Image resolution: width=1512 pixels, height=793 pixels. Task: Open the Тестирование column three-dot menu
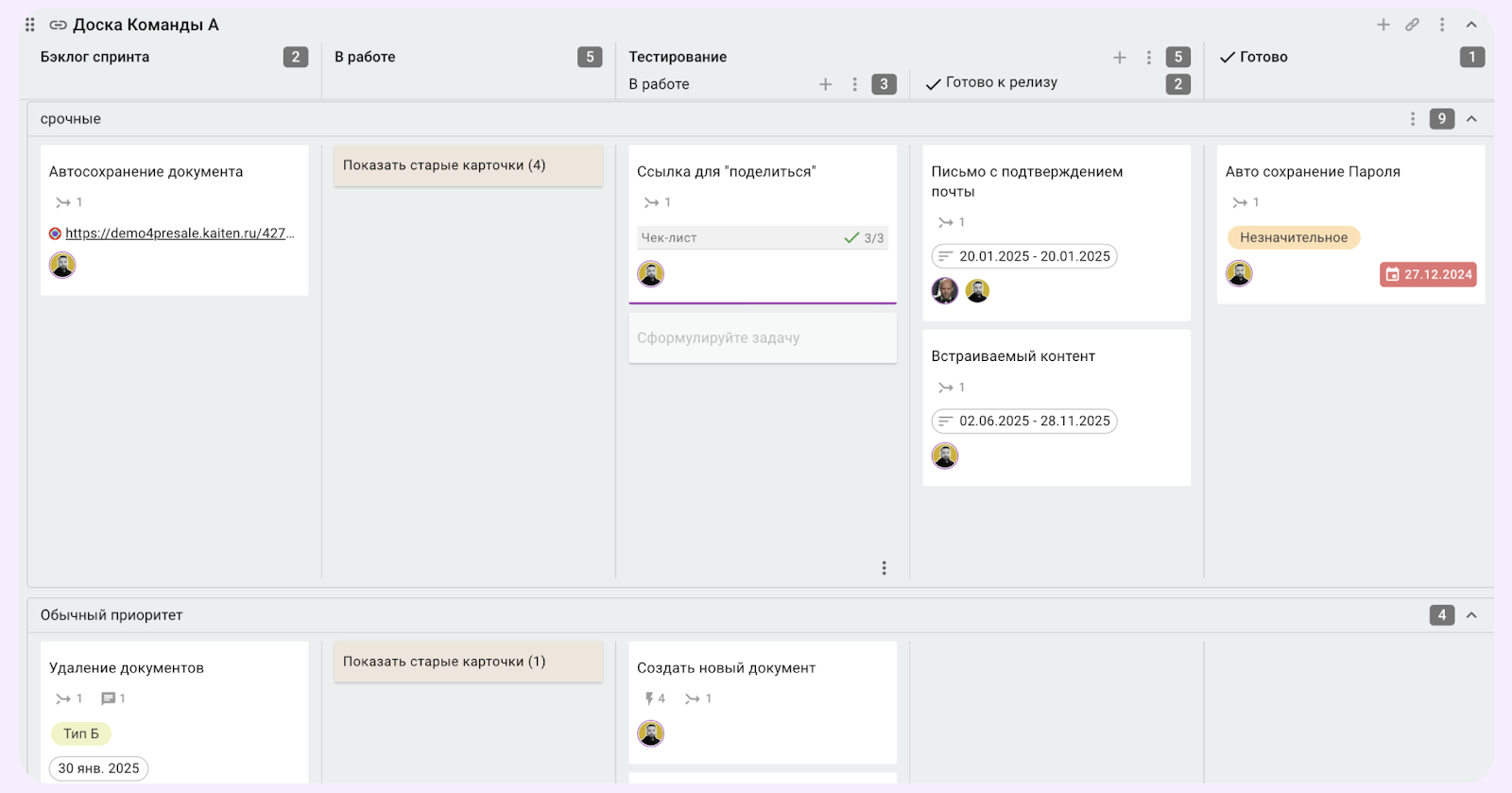1149,58
